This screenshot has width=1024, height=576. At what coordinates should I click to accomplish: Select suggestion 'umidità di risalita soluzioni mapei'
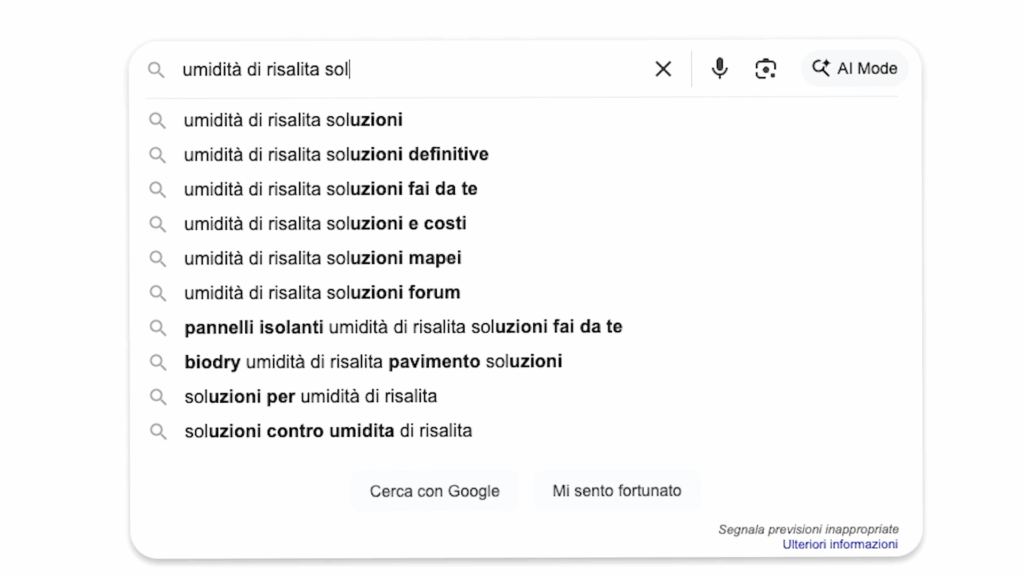click(x=320, y=257)
